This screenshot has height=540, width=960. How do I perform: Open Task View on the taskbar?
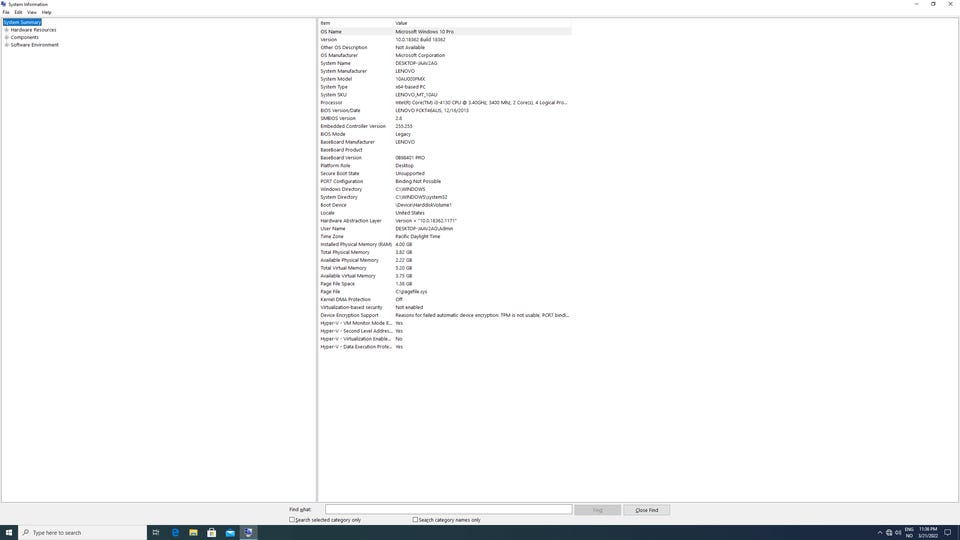[156, 533]
